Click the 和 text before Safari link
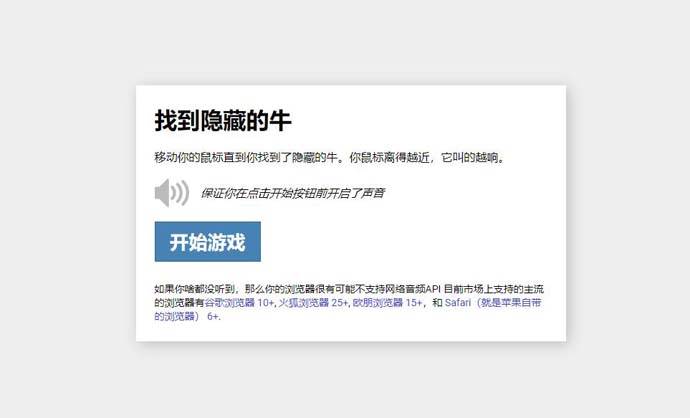Screen dimensions: 690x418 pyautogui.click(x=437, y=303)
